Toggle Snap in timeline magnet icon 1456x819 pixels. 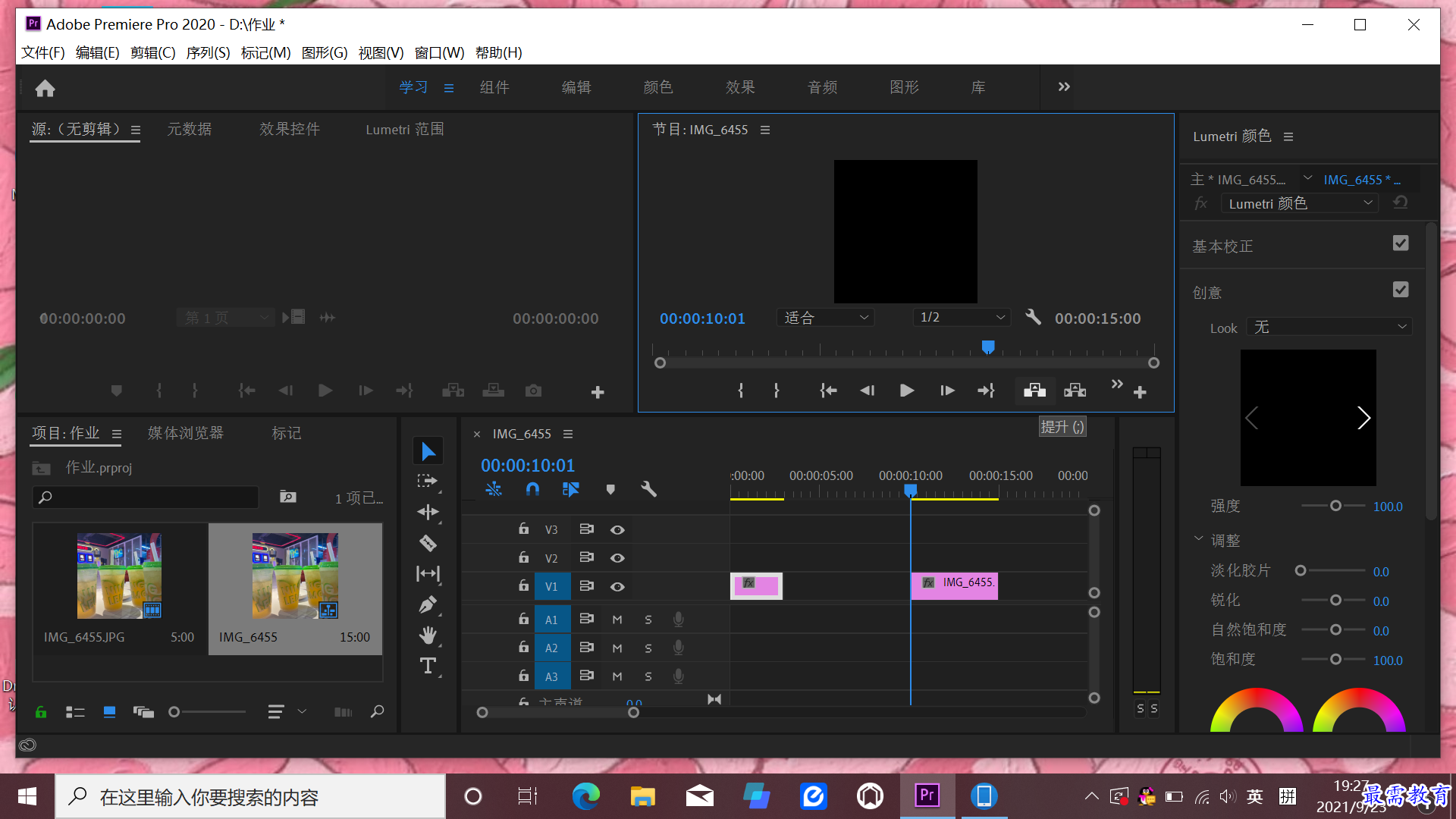tap(532, 489)
